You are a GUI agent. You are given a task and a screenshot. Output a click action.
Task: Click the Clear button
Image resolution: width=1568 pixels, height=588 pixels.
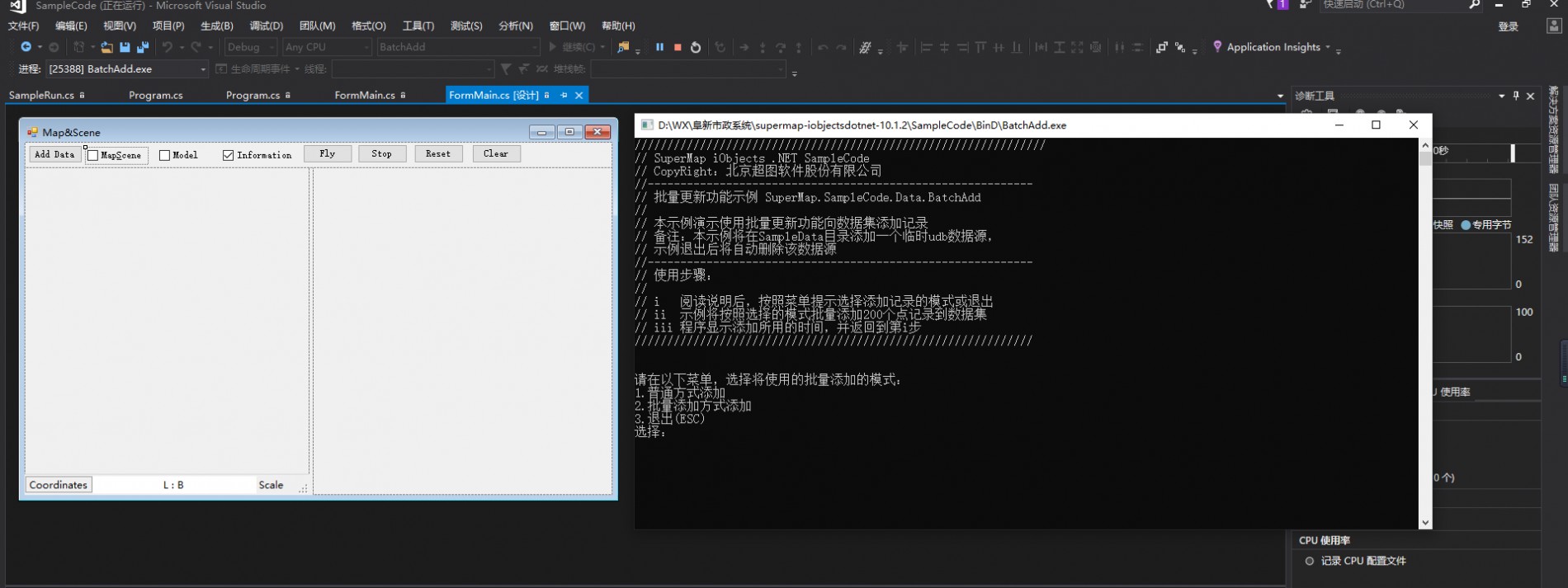click(x=496, y=153)
